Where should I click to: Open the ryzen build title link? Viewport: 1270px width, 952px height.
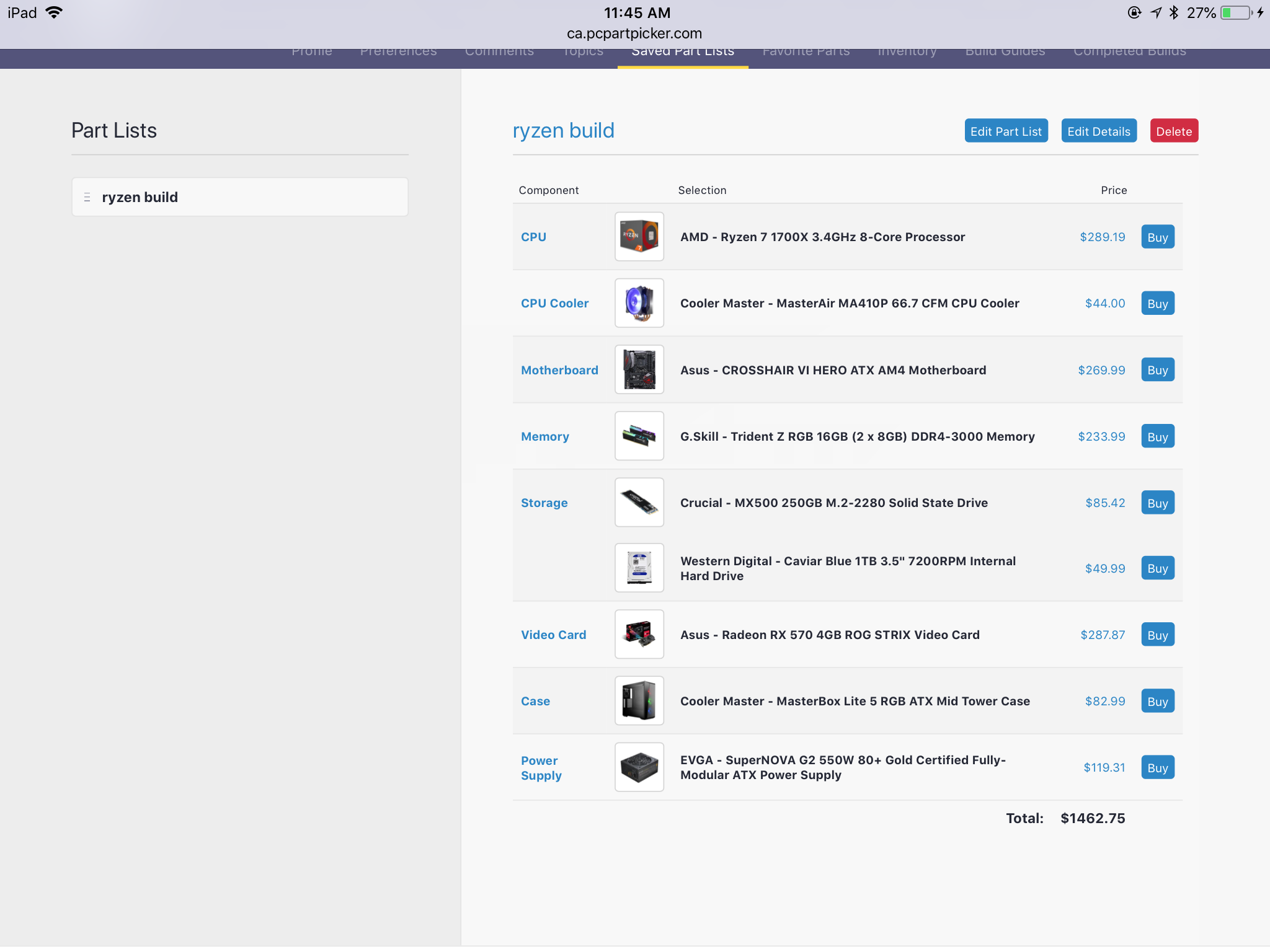[563, 131]
